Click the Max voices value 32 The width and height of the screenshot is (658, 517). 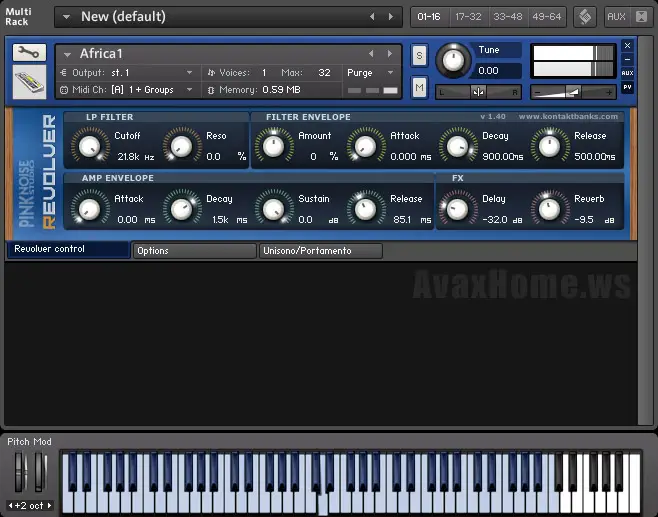tap(324, 73)
